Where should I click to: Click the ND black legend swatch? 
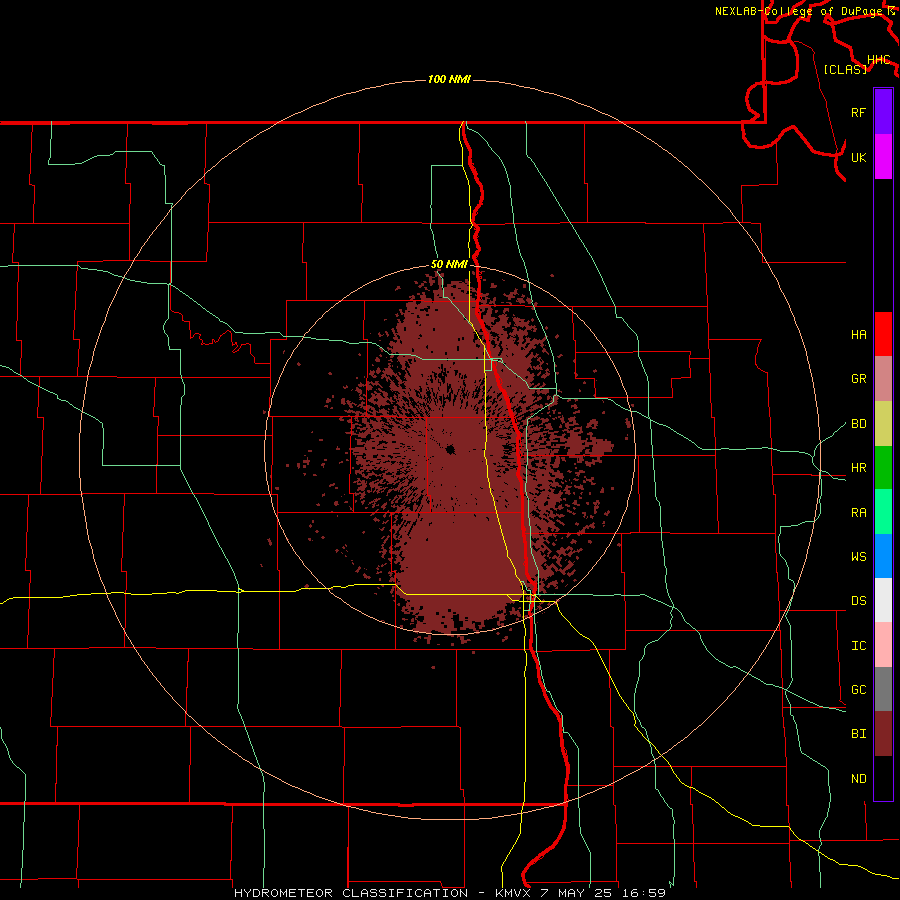[883, 778]
